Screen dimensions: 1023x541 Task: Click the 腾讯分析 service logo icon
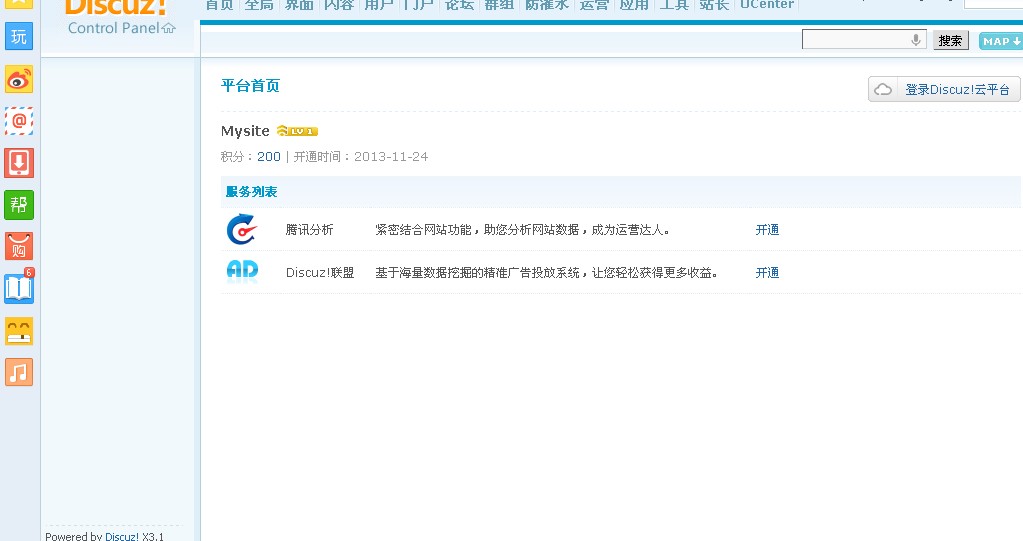[x=241, y=229]
